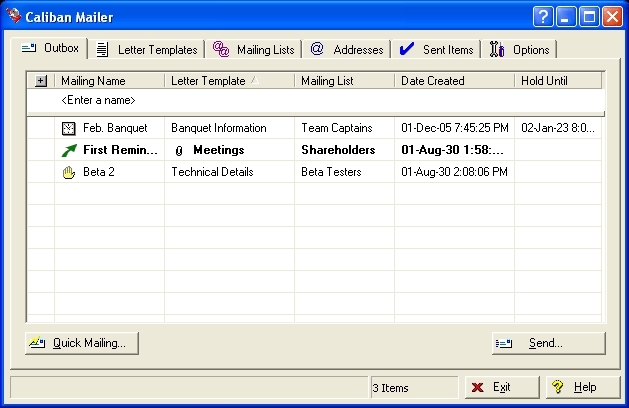This screenshot has height=408, width=629.
Task: Click the Caliban Mailer title bar app icon
Action: tap(13, 16)
